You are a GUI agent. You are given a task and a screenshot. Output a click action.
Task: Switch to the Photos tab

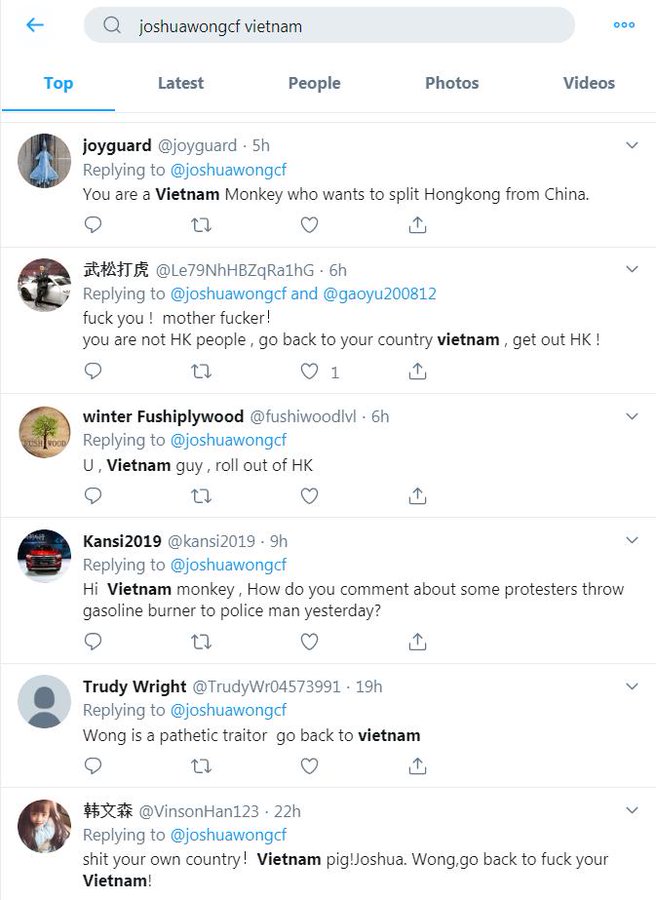452,83
